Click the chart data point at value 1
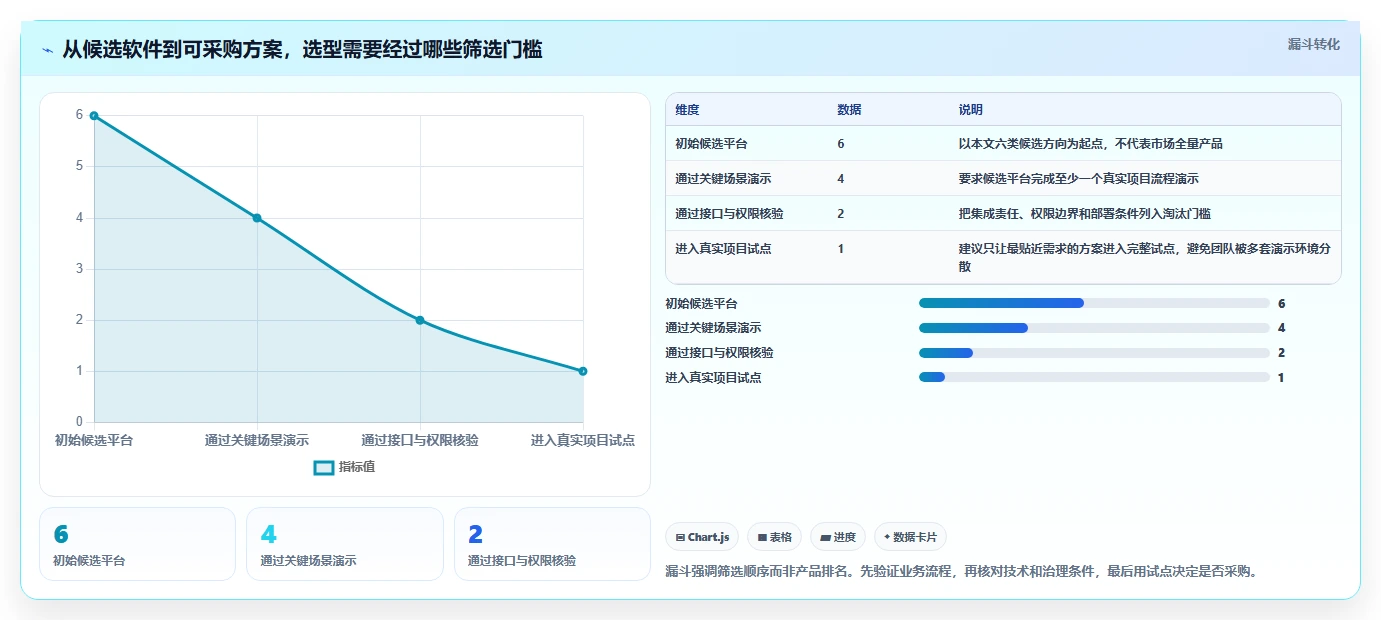Screen dimensions: 1381x620 (x=583, y=371)
